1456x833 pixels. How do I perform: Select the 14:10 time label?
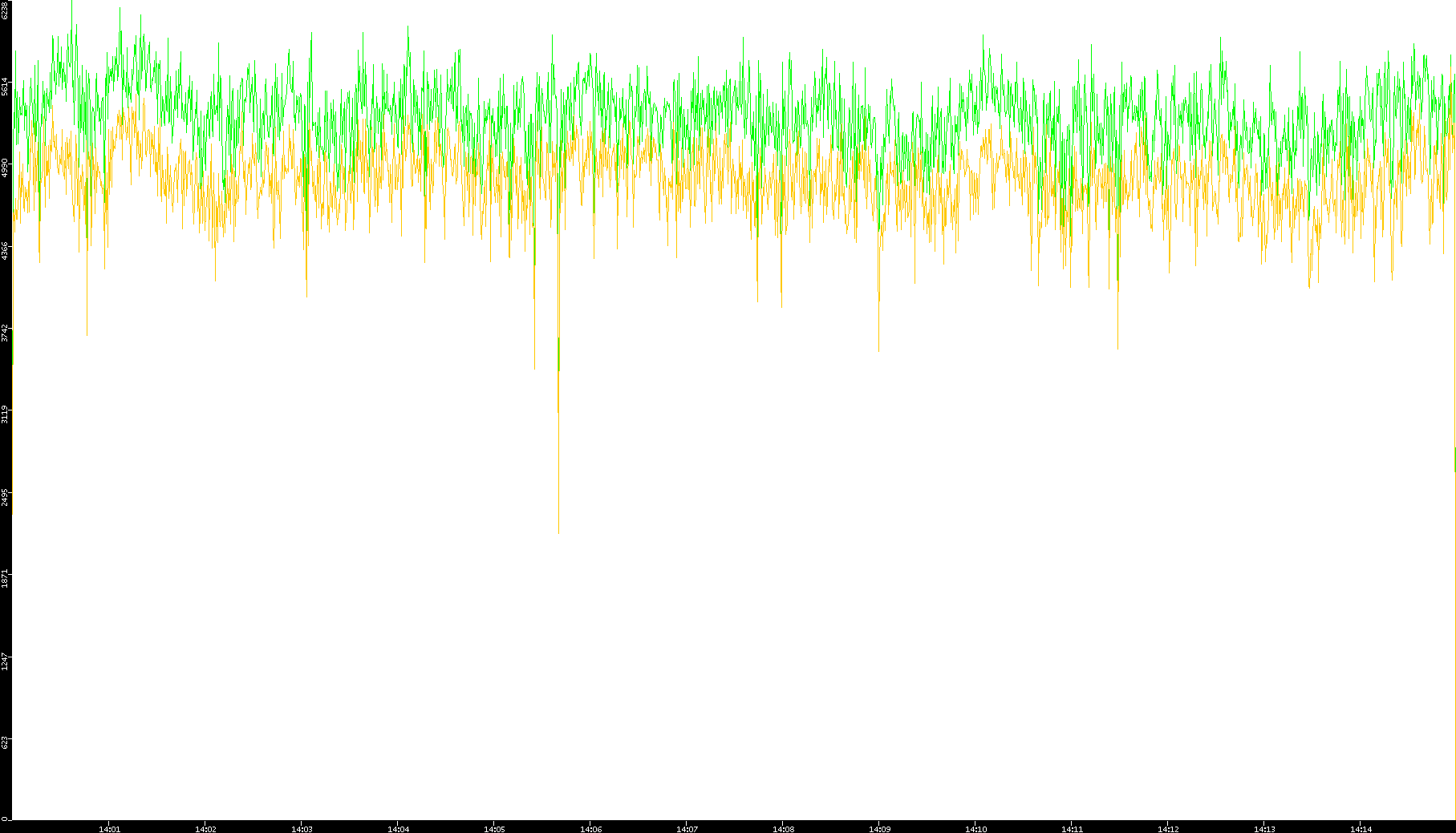click(975, 829)
